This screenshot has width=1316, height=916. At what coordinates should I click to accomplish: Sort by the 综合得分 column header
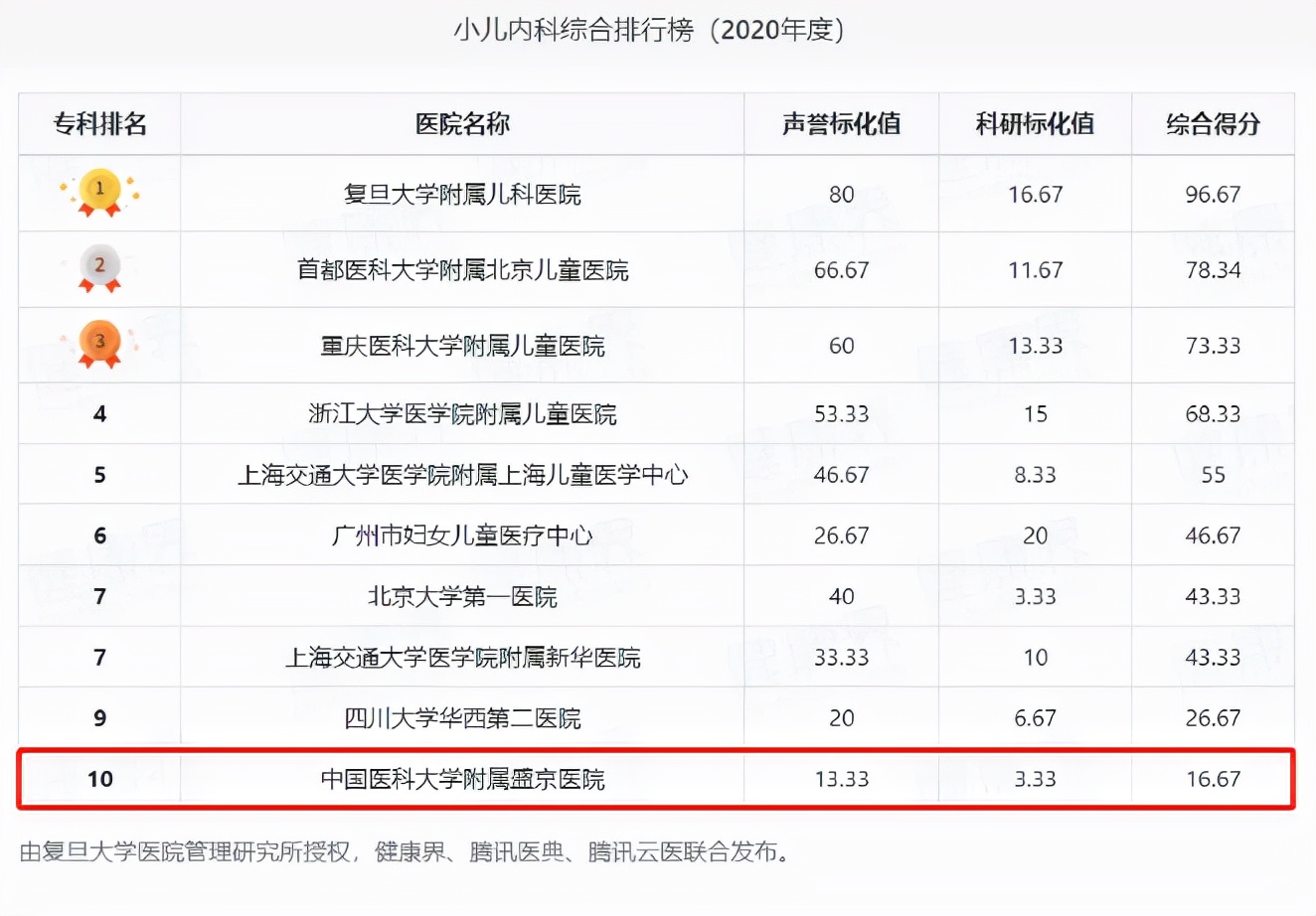tap(1213, 123)
